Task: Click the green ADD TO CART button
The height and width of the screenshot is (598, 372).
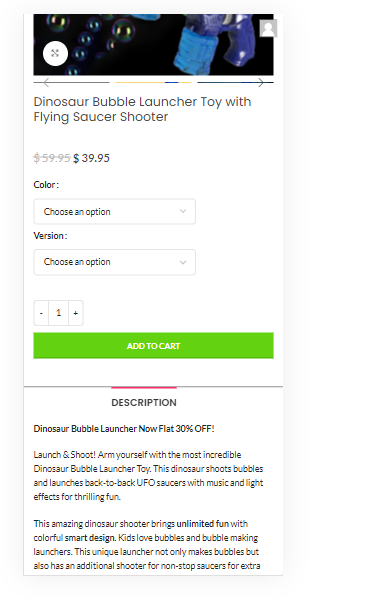Action: pyautogui.click(x=153, y=346)
